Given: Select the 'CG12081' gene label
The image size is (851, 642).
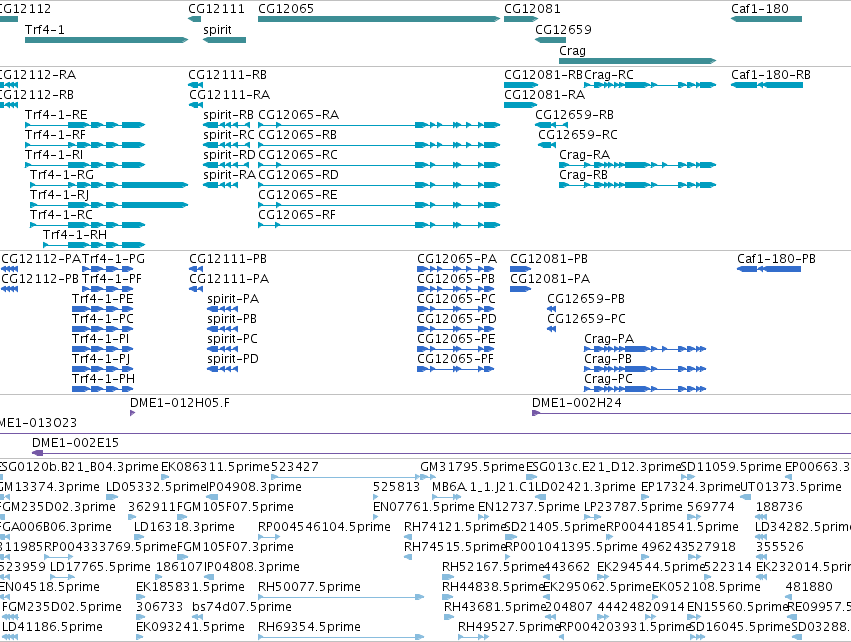Looking at the screenshot, I should (532, 9).
